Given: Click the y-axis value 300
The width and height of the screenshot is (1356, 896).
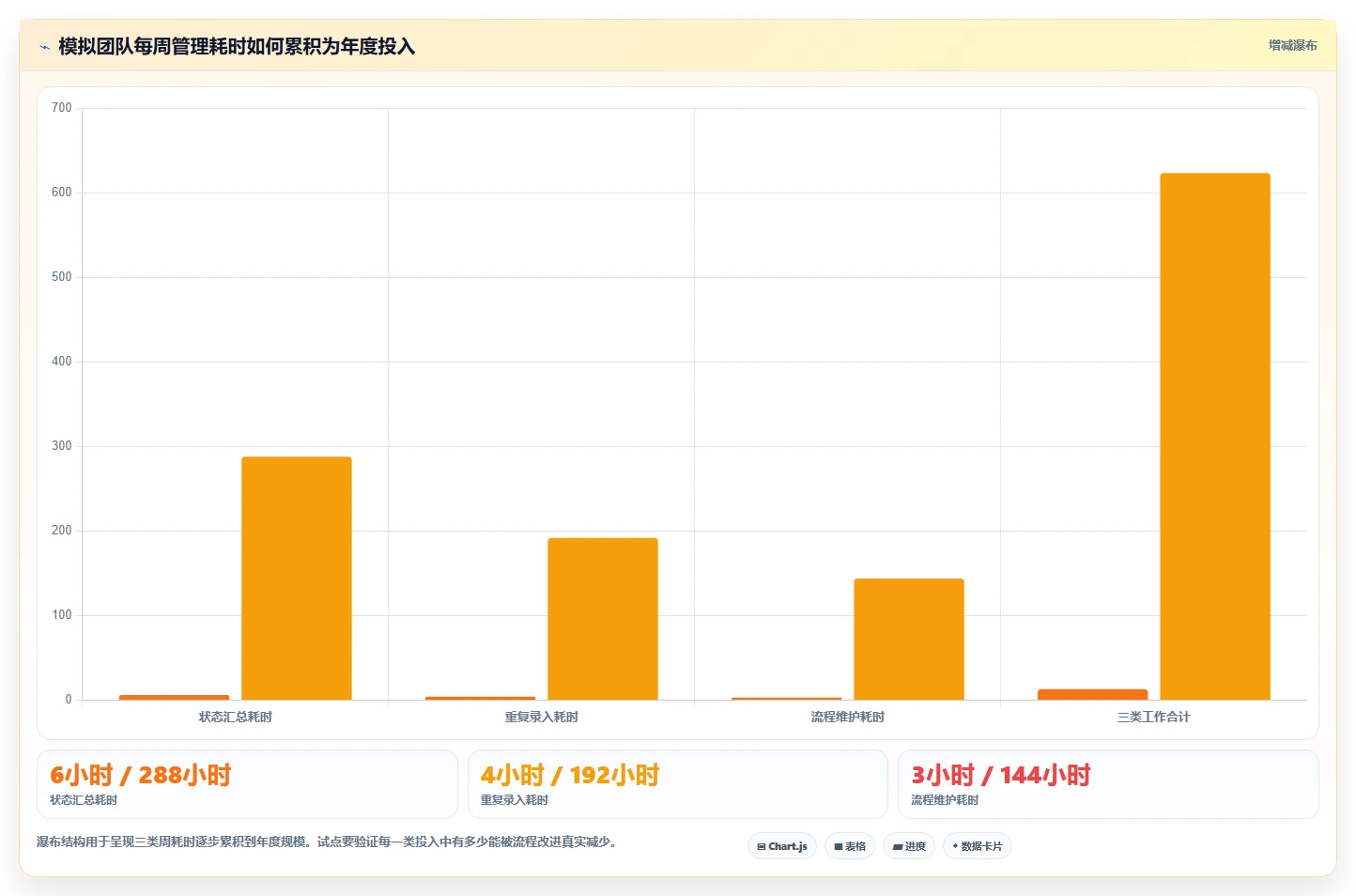Looking at the screenshot, I should (x=62, y=446).
